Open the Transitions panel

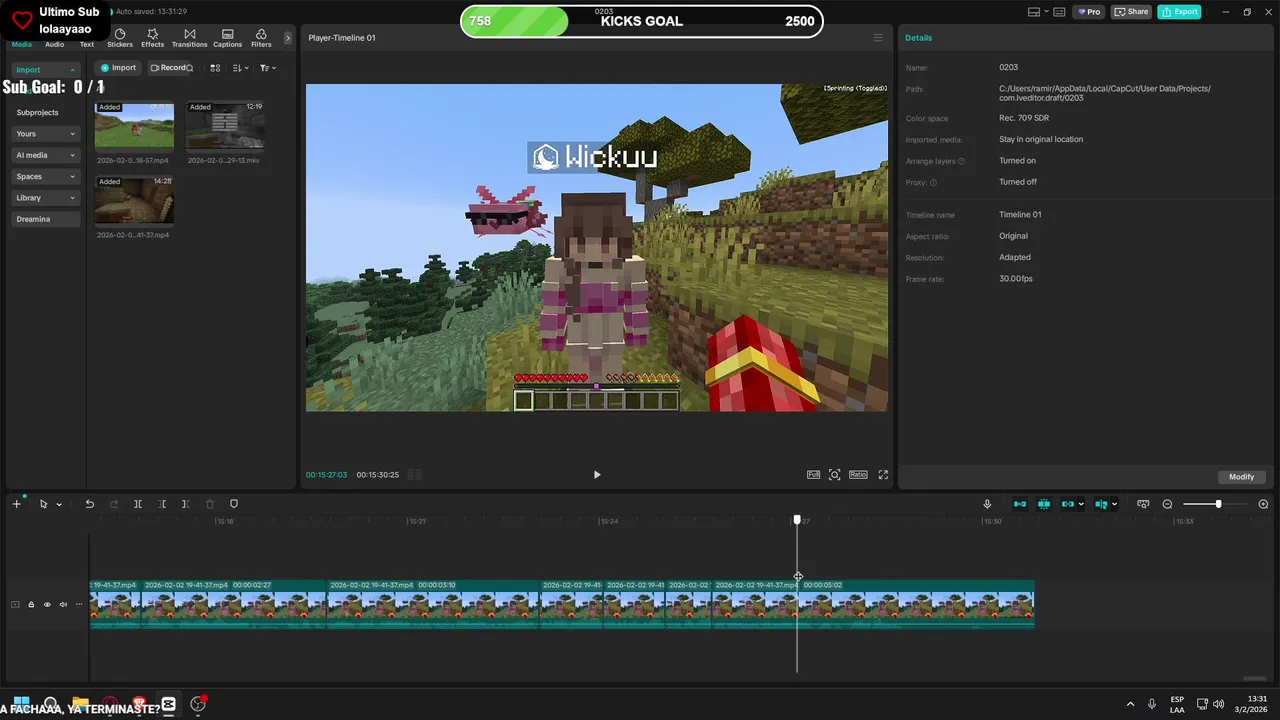[x=189, y=38]
